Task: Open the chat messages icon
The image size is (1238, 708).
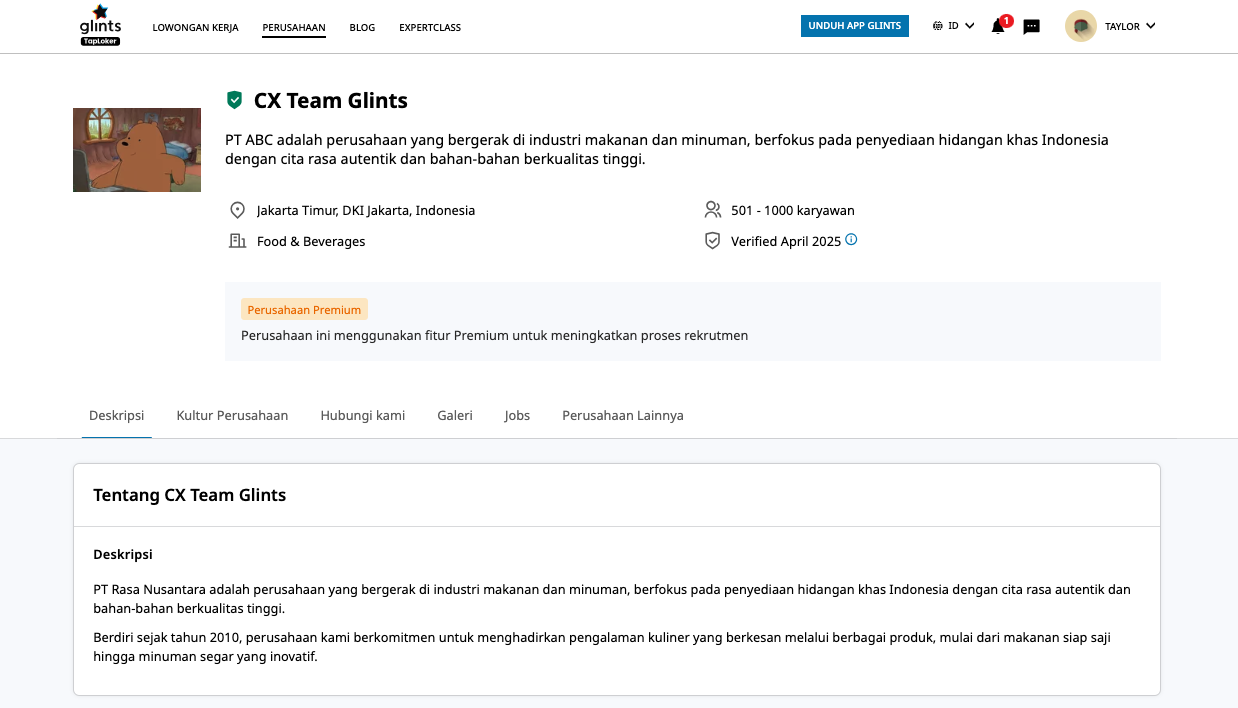Action: 1031,27
